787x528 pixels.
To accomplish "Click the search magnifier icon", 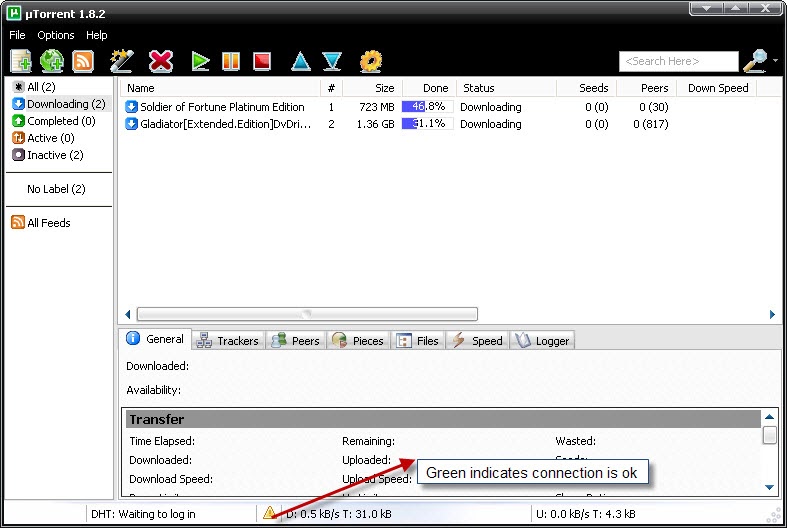I will click(755, 61).
